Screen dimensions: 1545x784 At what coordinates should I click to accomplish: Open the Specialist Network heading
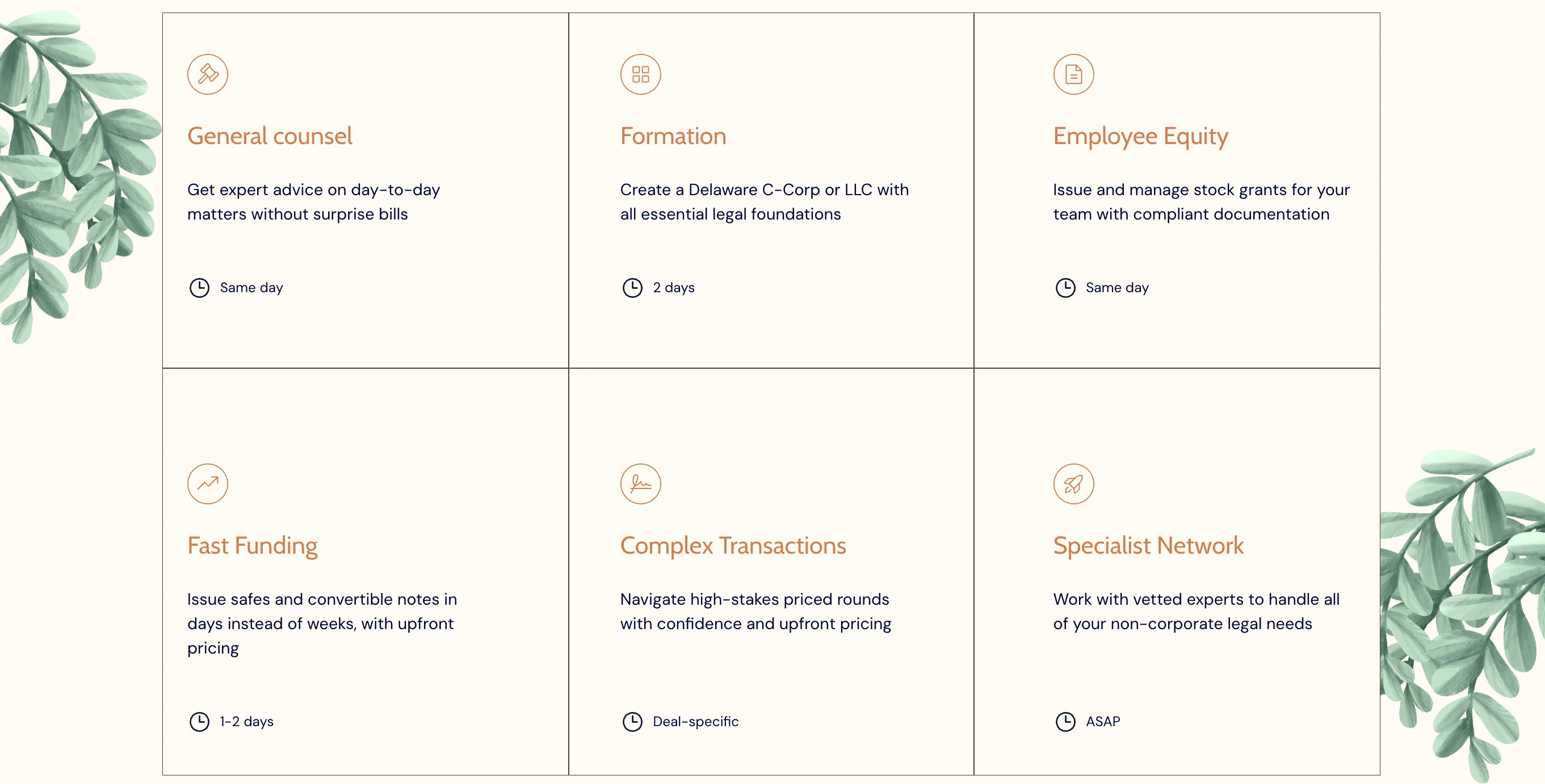click(1148, 545)
